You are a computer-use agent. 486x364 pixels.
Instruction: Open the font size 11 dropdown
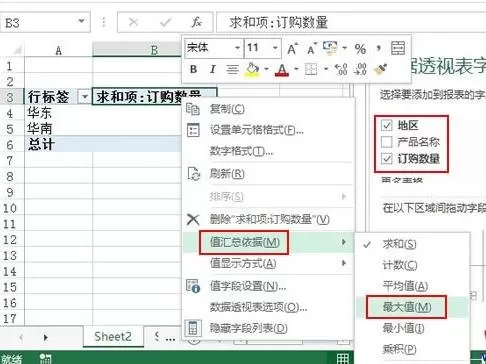(x=275, y=48)
